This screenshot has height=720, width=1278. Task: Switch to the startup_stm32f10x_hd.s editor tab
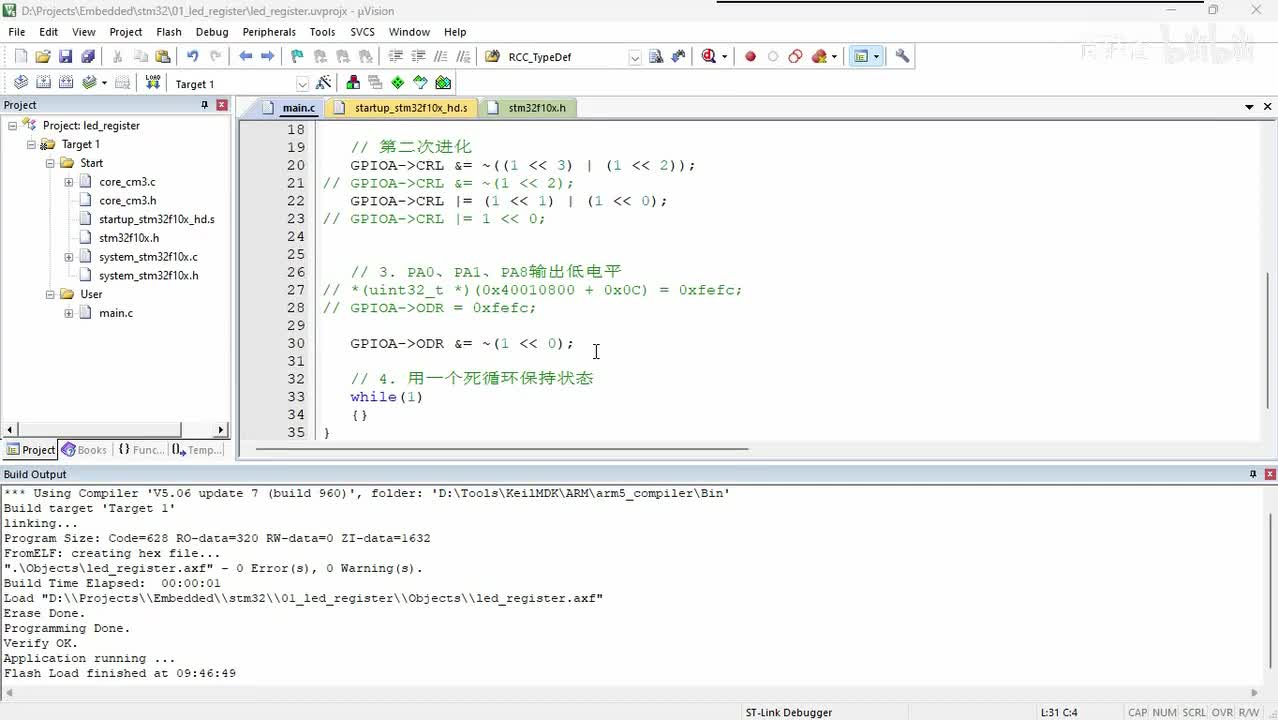click(401, 107)
